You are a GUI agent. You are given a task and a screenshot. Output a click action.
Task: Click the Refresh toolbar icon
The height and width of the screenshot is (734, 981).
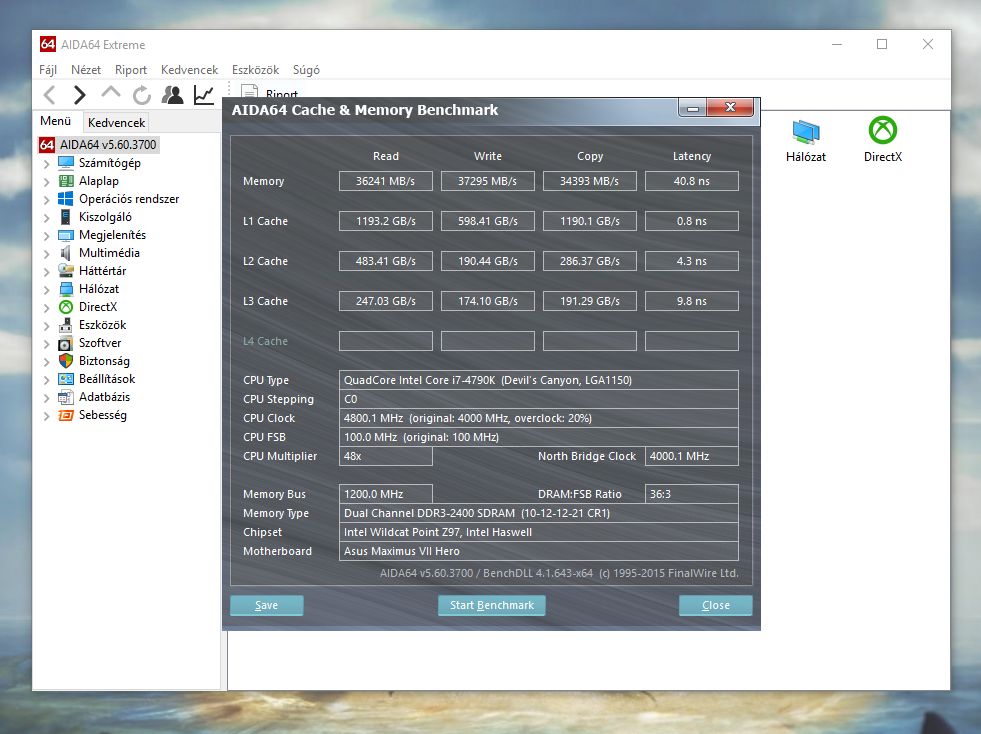(x=142, y=95)
